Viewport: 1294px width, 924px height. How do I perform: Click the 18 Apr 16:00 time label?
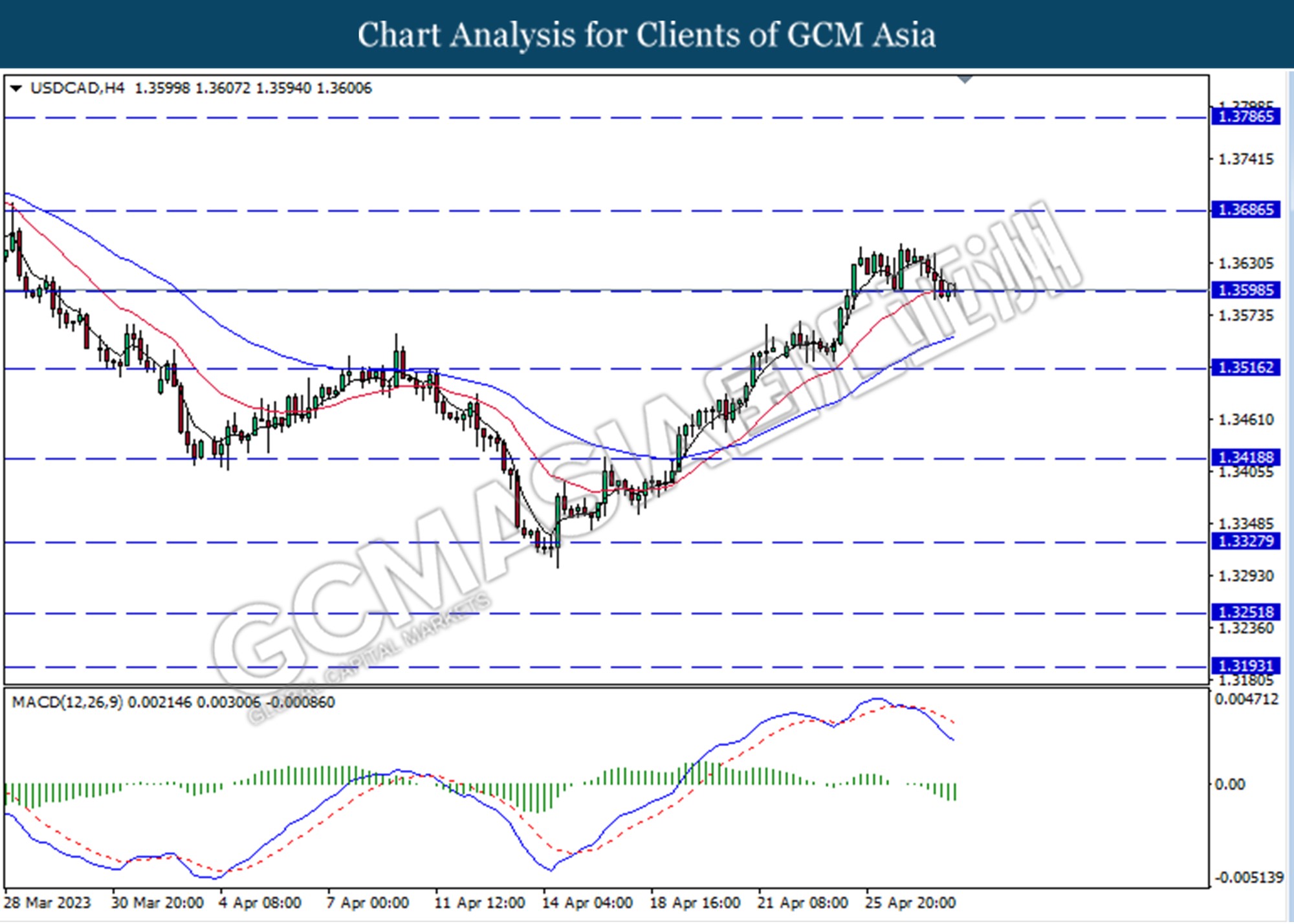pyautogui.click(x=695, y=903)
